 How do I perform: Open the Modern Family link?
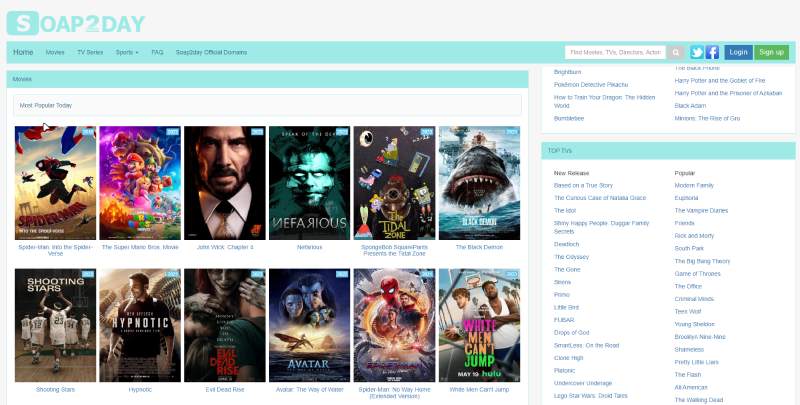[x=694, y=185]
